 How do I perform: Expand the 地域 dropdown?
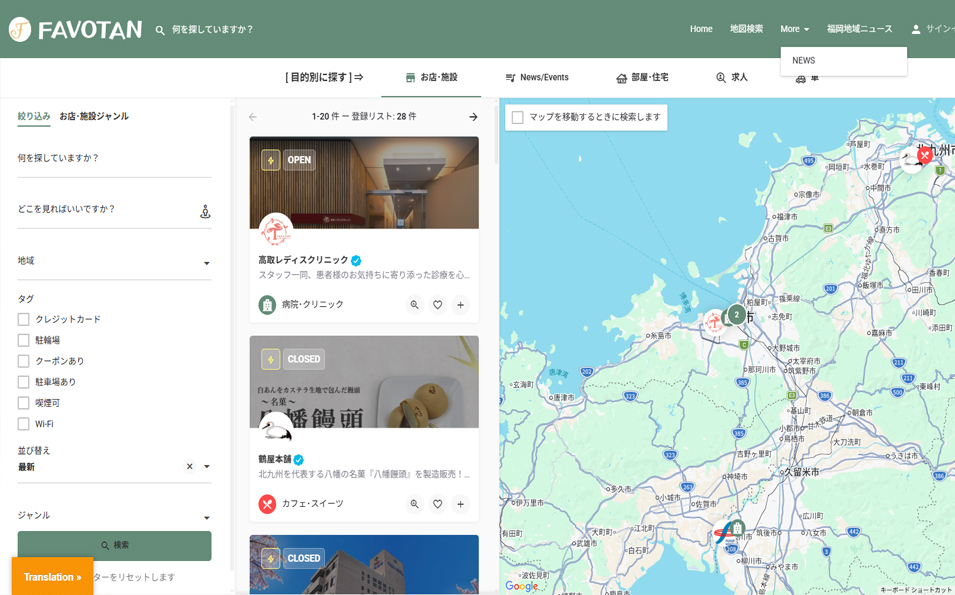[206, 264]
